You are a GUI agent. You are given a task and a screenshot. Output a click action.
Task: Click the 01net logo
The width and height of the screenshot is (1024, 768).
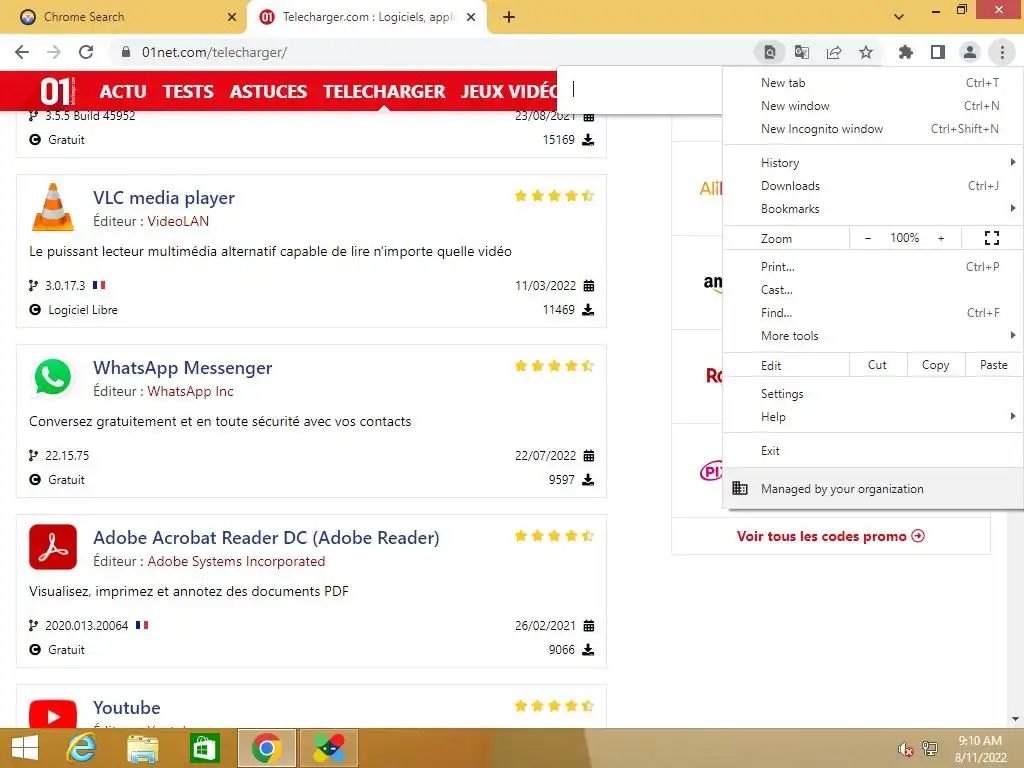(x=57, y=91)
